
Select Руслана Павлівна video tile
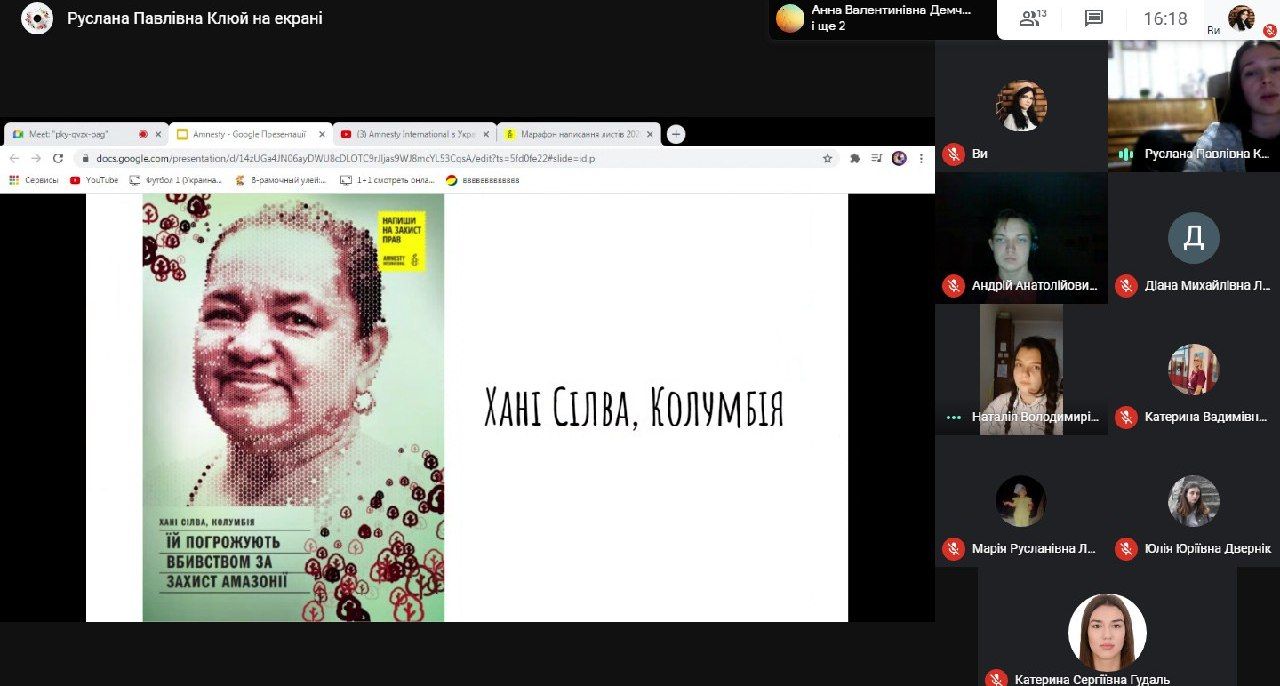pyautogui.click(x=1193, y=105)
